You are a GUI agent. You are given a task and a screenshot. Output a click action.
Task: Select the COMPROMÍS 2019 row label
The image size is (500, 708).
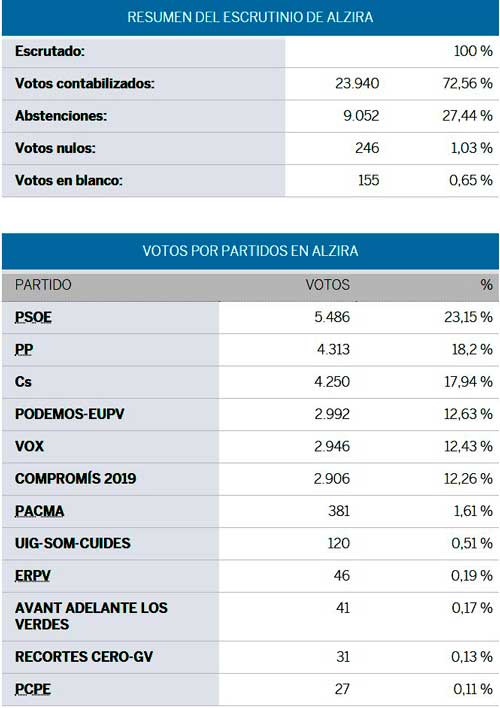tap(75, 479)
